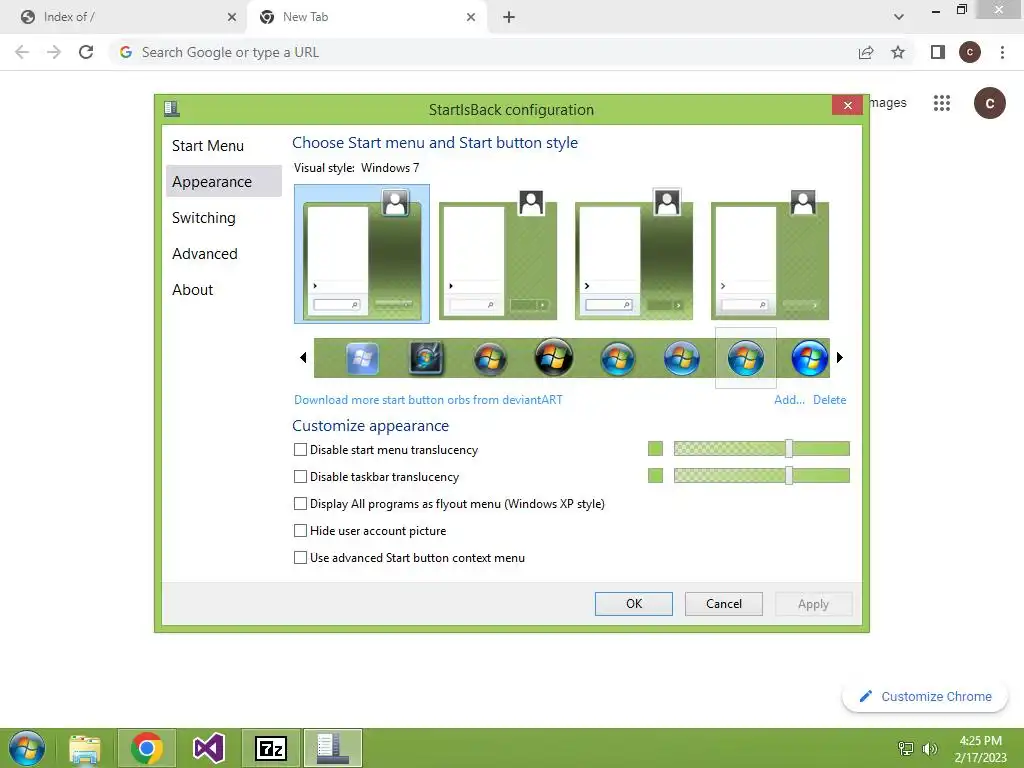Click the Chrome back arrow
Screen dimensions: 1024x768
22,52
